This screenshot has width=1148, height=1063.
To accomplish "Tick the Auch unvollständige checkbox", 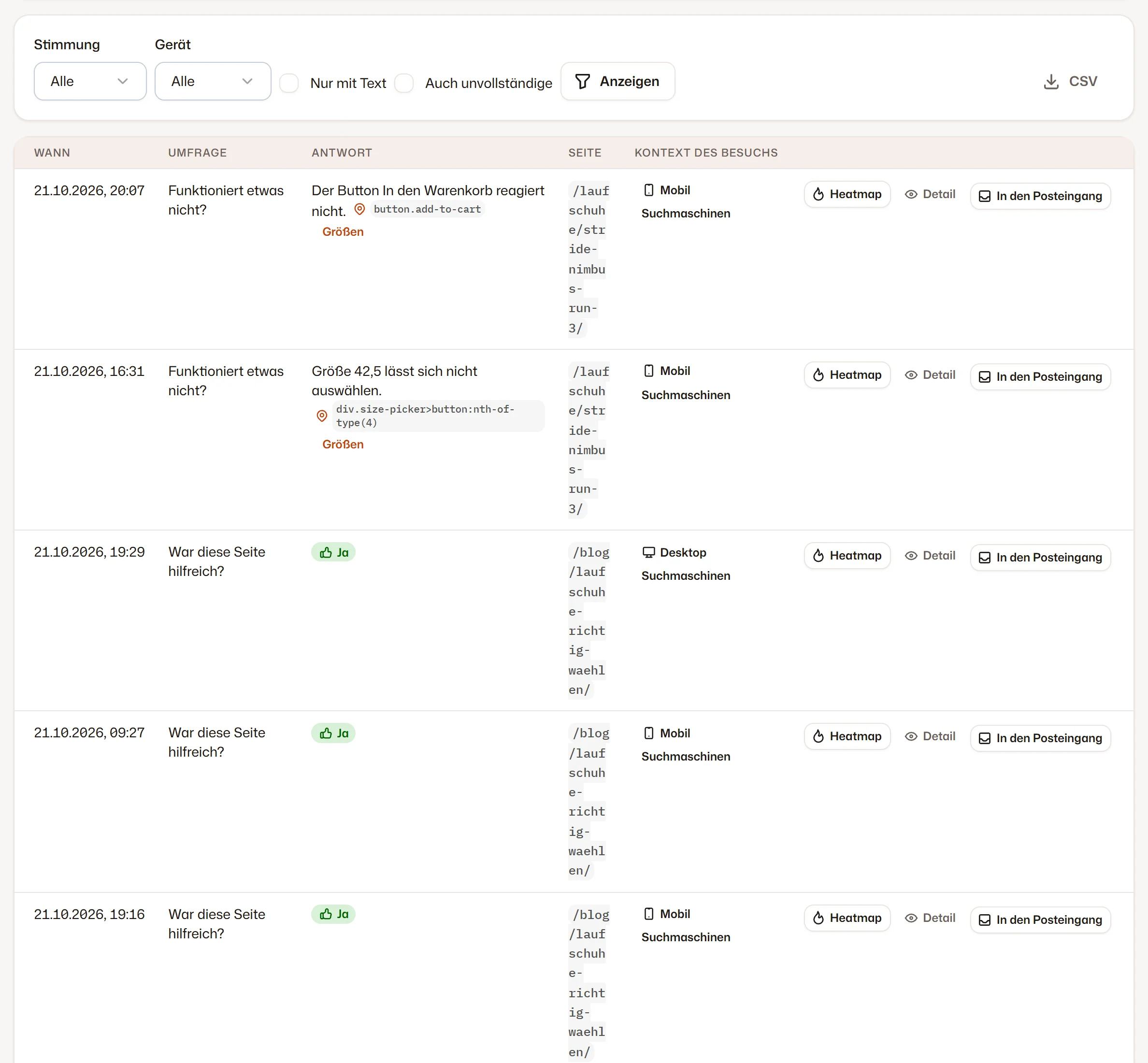I will tap(404, 83).
